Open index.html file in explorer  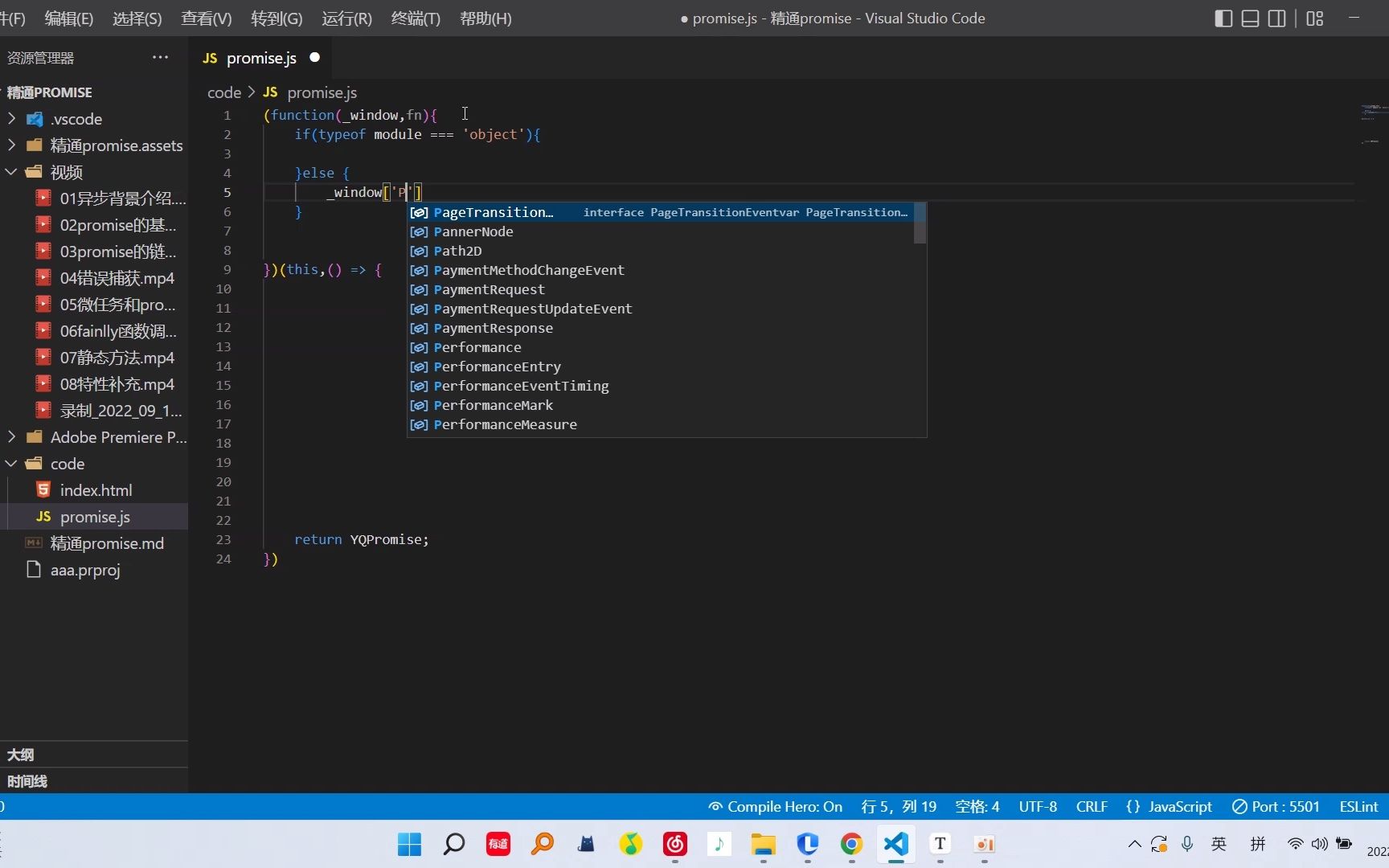pyautogui.click(x=94, y=490)
